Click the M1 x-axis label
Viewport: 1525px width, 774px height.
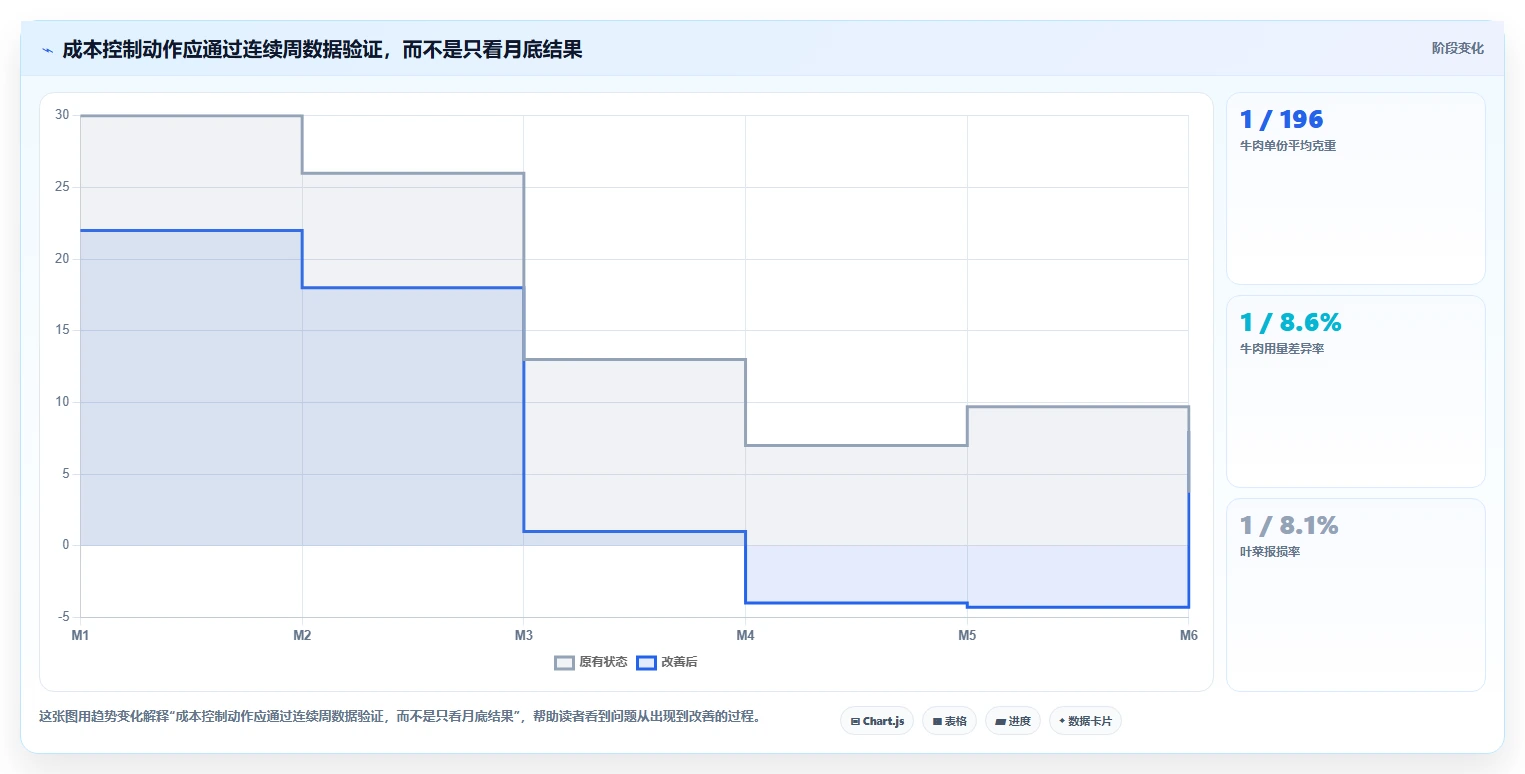80,635
